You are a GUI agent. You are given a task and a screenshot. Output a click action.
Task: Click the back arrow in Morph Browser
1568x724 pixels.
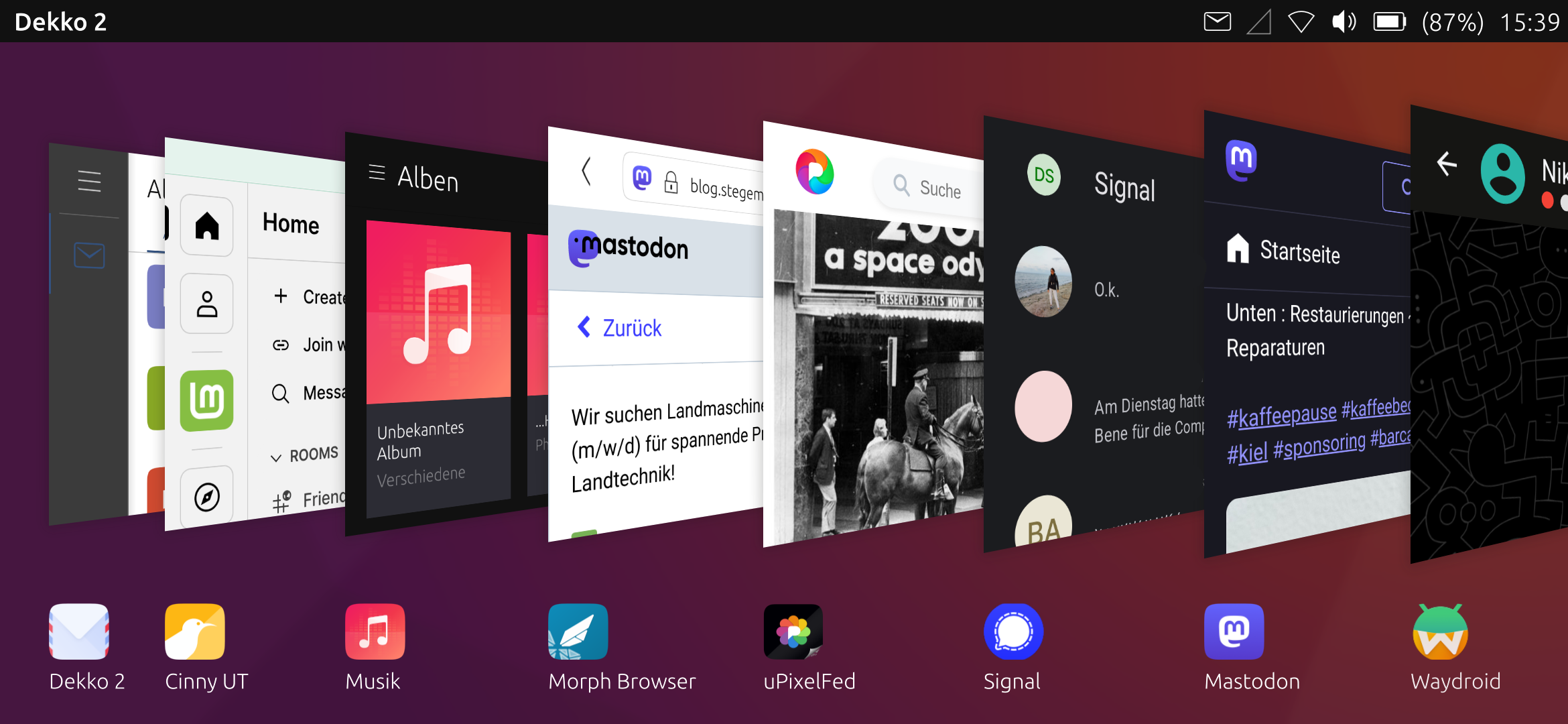coord(586,171)
